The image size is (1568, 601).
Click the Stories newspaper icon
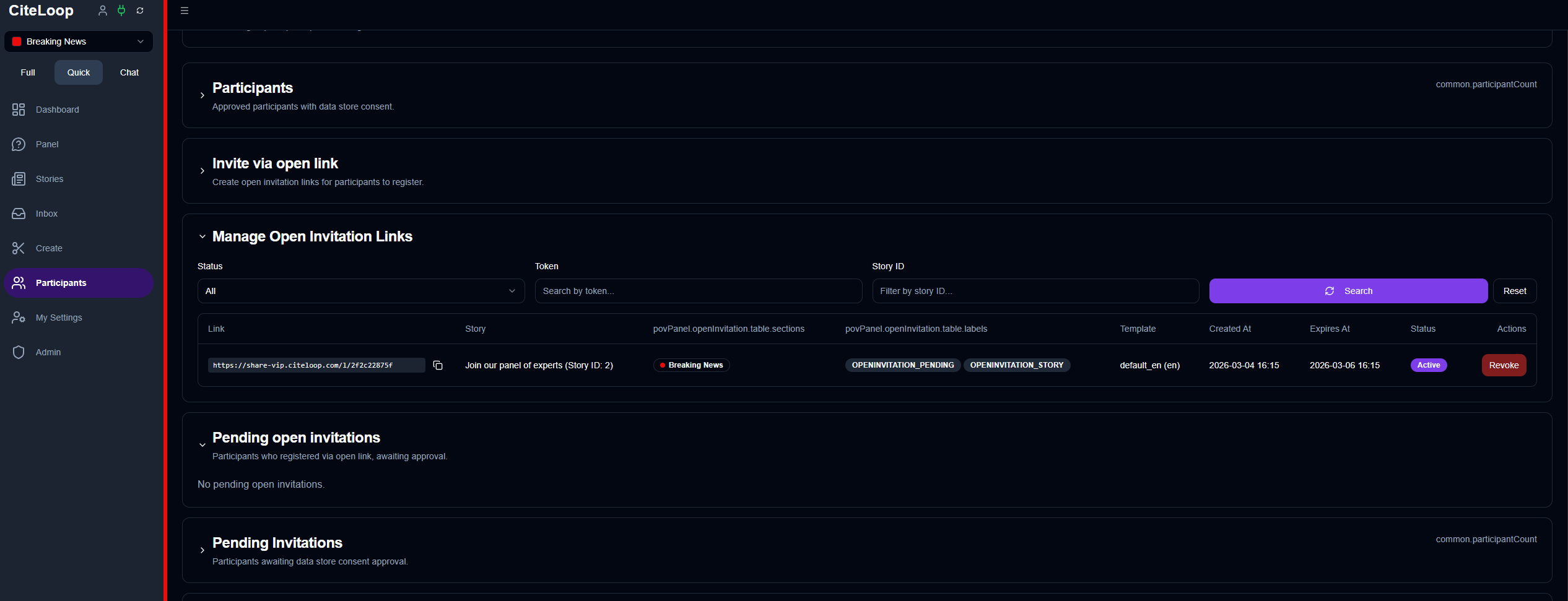(x=19, y=179)
